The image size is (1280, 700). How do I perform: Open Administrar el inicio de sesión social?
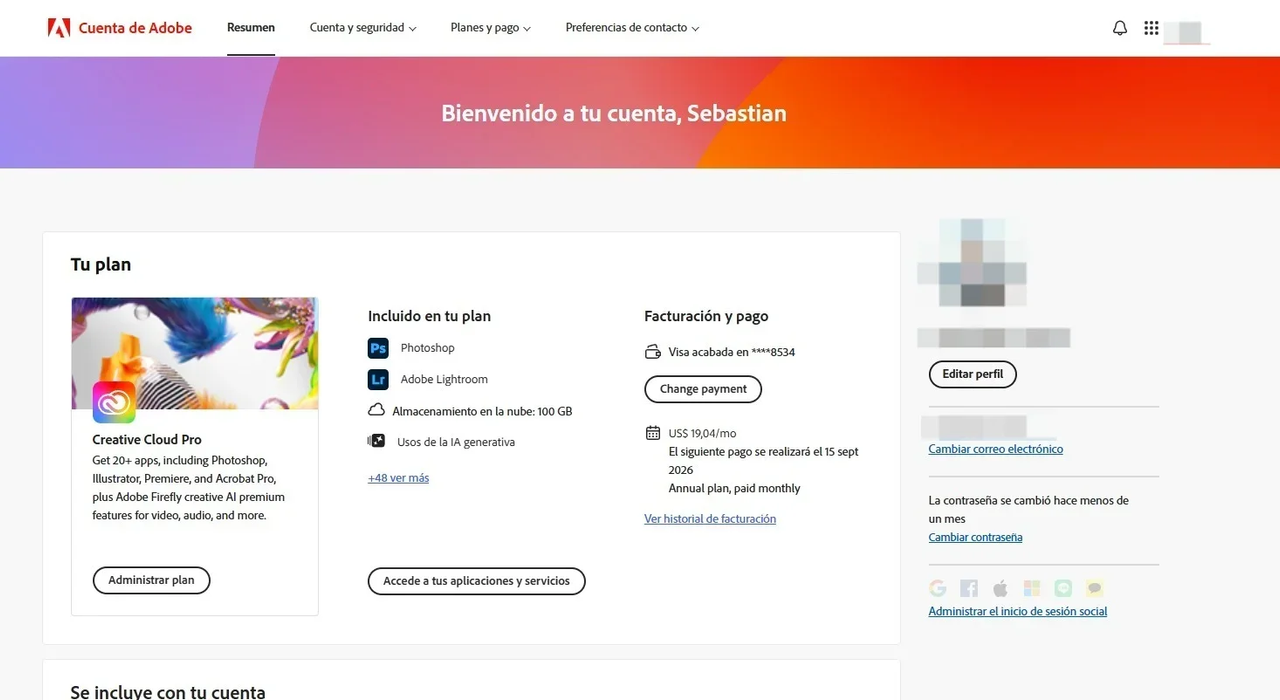coord(1017,611)
